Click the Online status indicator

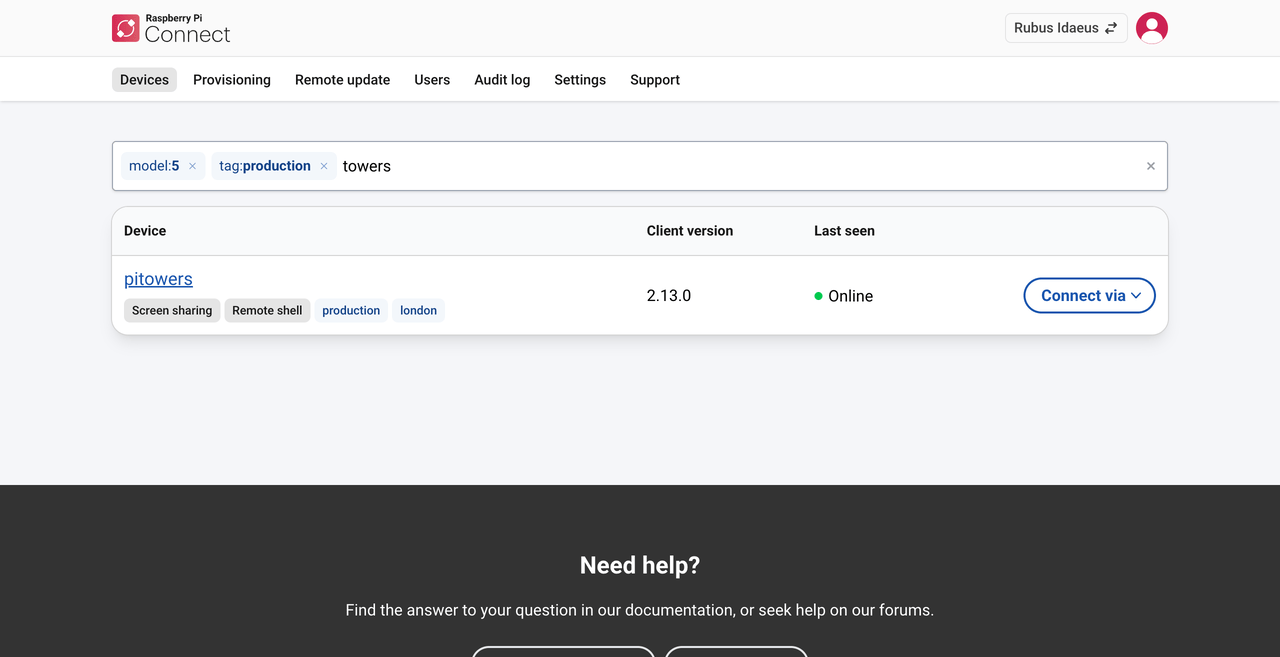[x=844, y=296]
